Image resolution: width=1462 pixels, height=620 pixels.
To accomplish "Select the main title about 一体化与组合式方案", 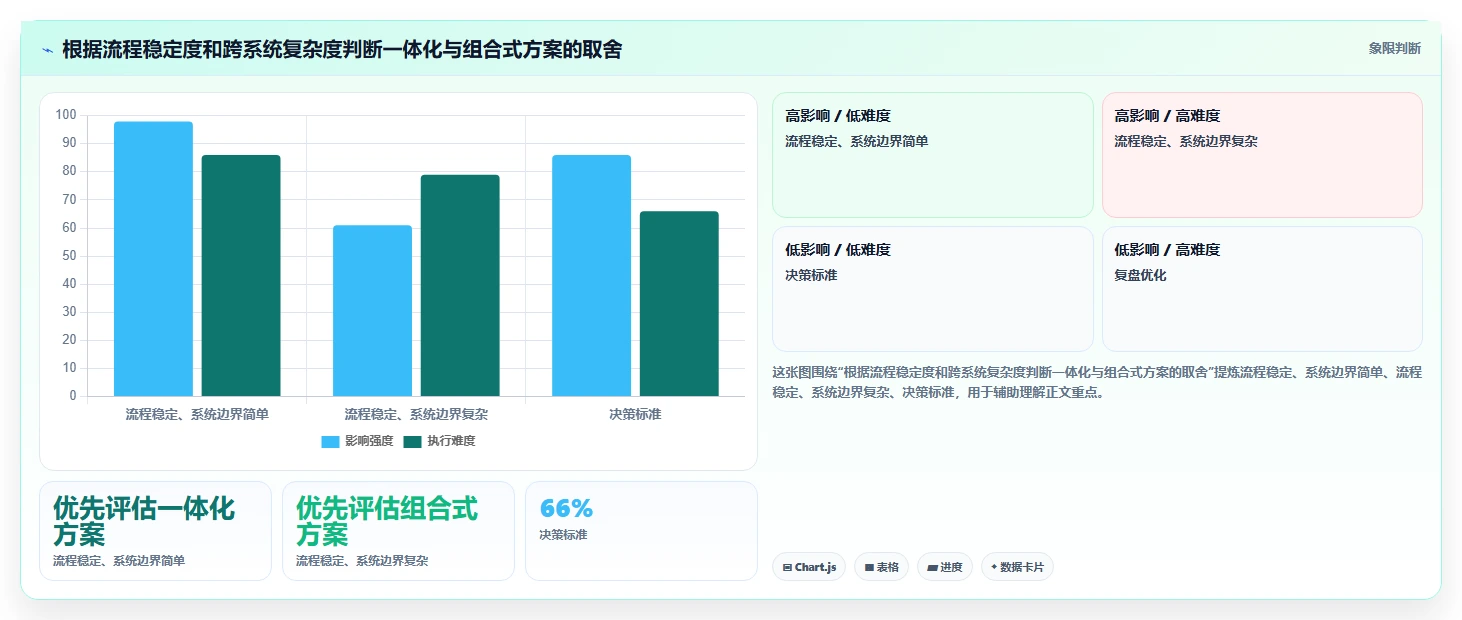I will pos(342,49).
